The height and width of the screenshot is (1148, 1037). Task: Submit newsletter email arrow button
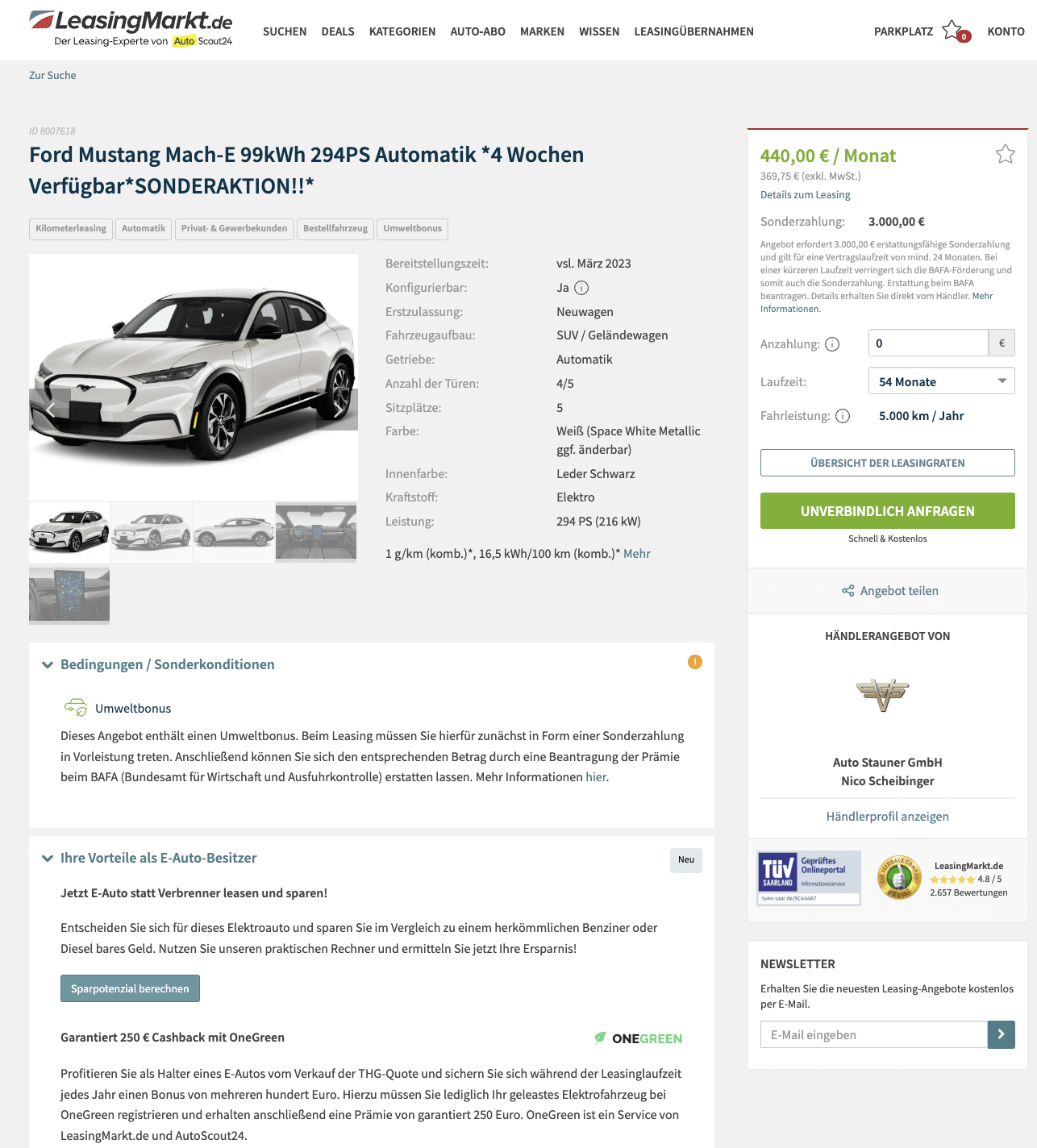(1001, 1034)
